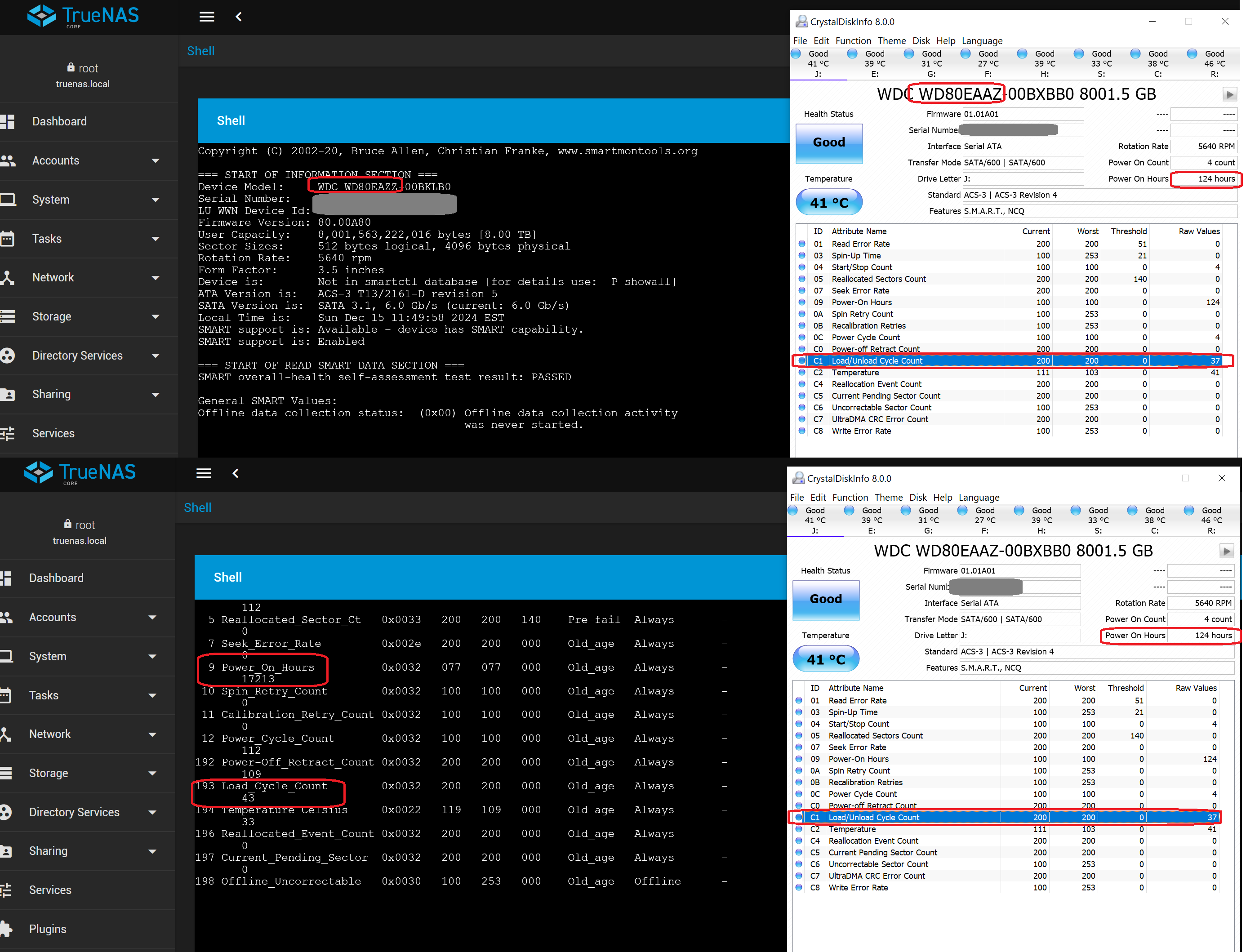Image resolution: width=1246 pixels, height=952 pixels.
Task: Click next disk arrow in lower CrystalDiskInfo
Action: 1226,551
